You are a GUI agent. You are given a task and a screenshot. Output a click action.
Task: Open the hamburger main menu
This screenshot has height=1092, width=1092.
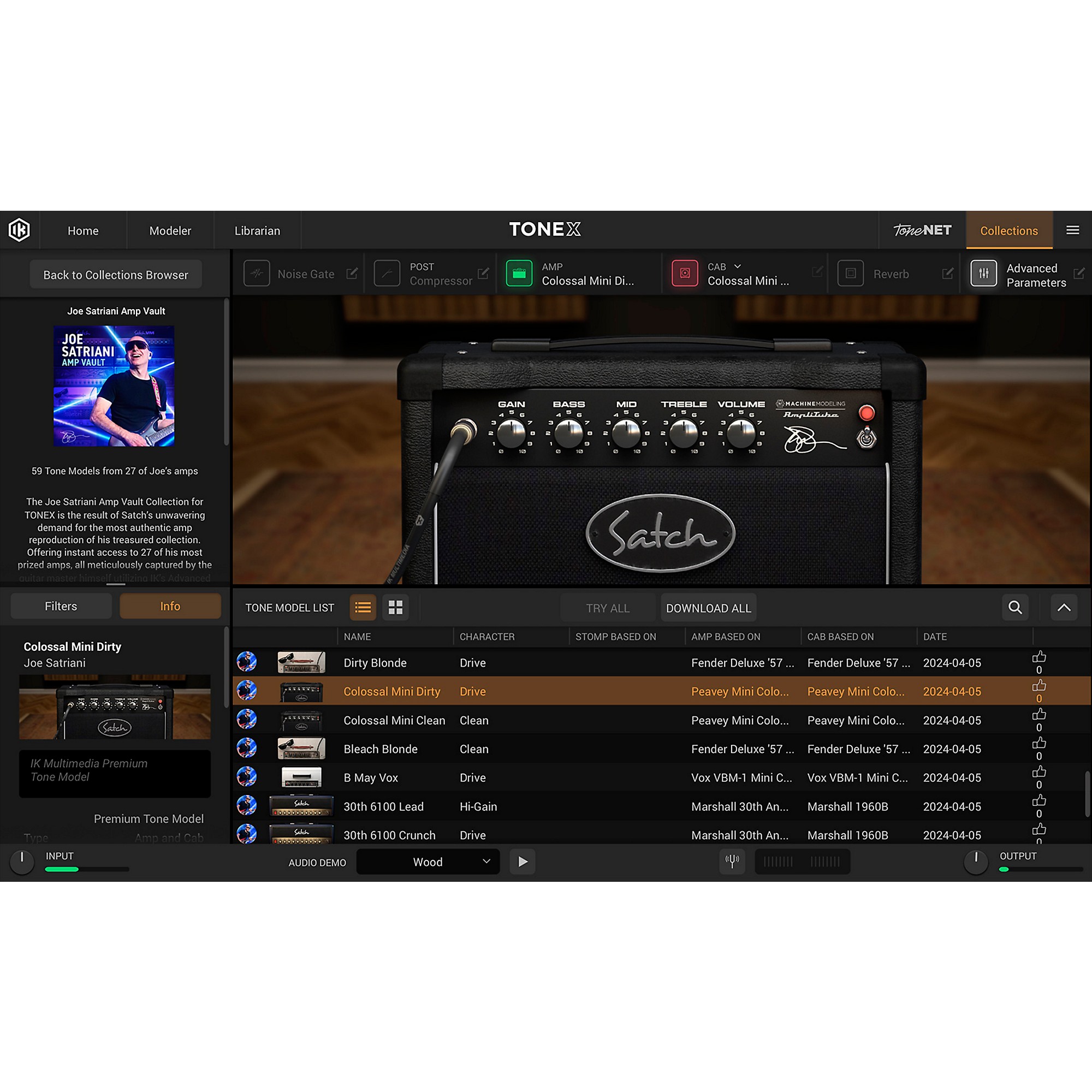(x=1072, y=230)
